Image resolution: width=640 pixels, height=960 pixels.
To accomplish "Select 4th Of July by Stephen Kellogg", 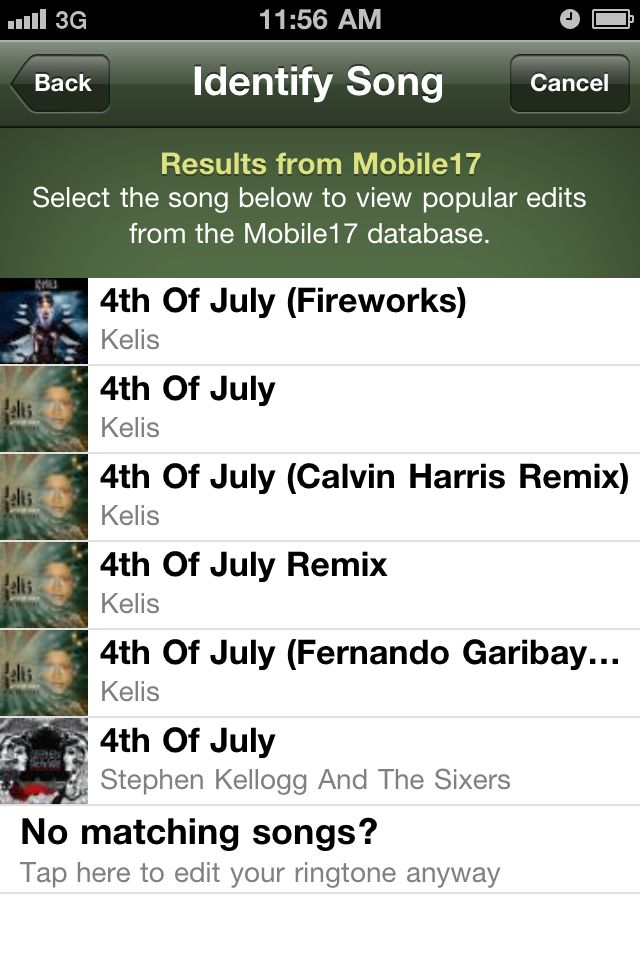I will coord(320,762).
